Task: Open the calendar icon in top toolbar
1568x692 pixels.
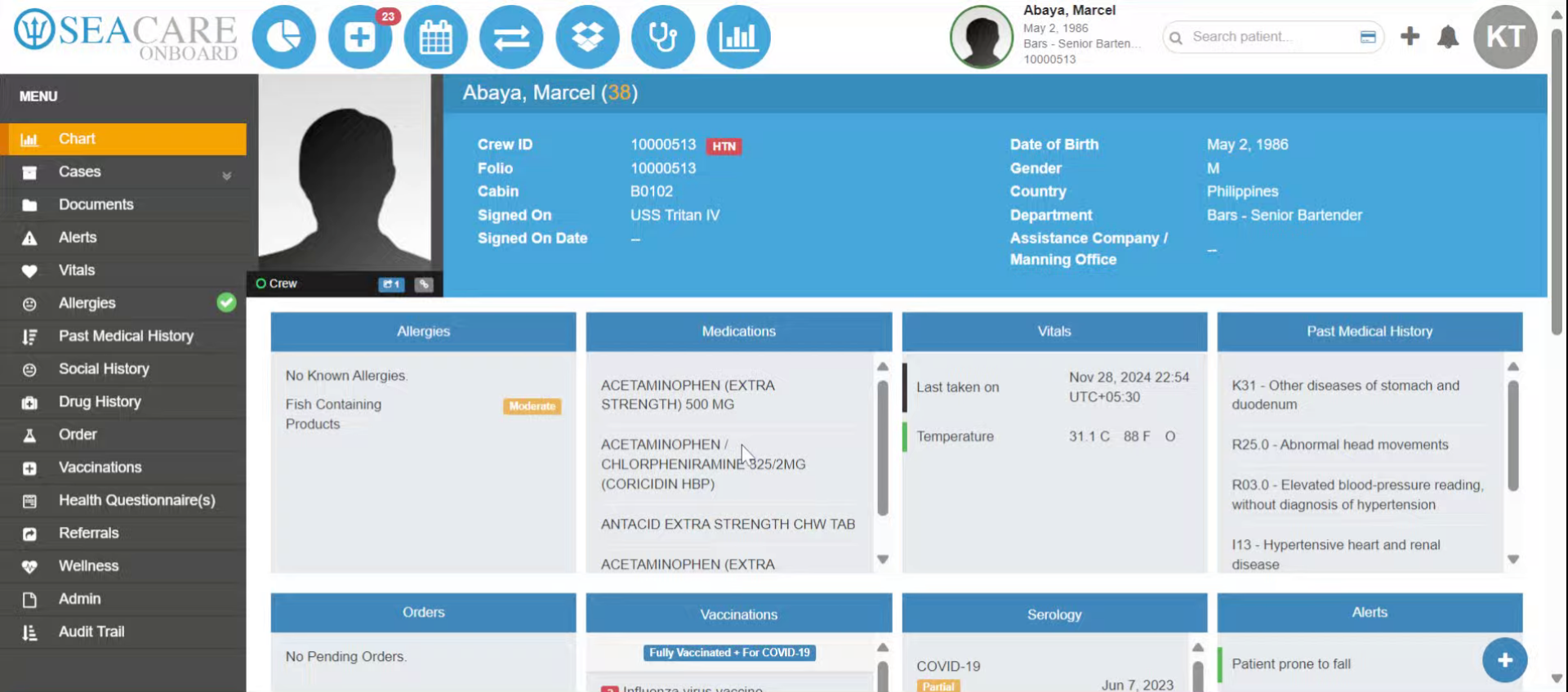Action: 436,37
